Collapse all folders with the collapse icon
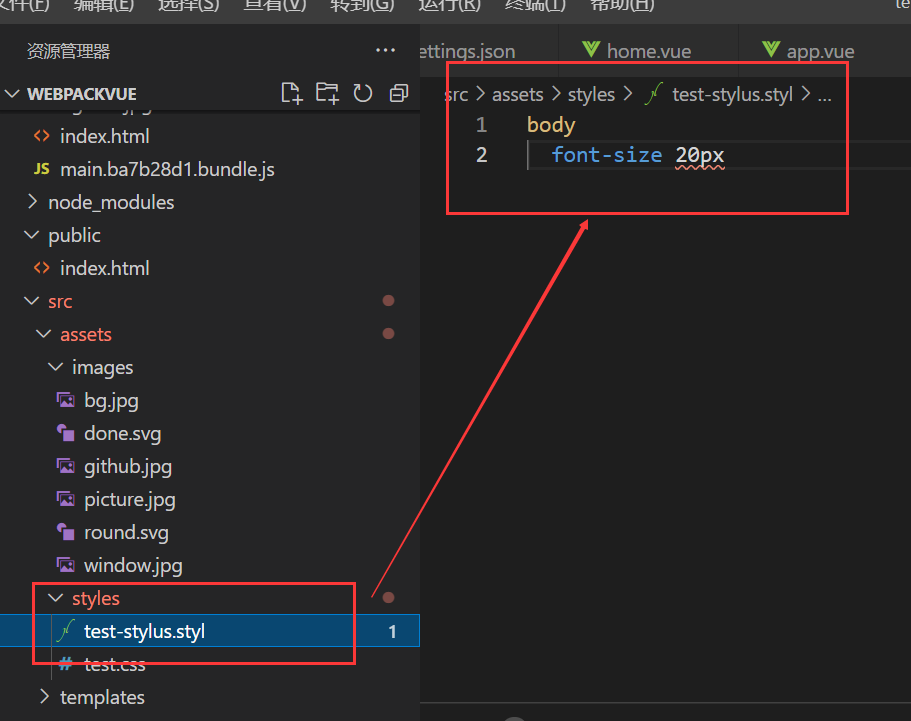 (x=399, y=94)
